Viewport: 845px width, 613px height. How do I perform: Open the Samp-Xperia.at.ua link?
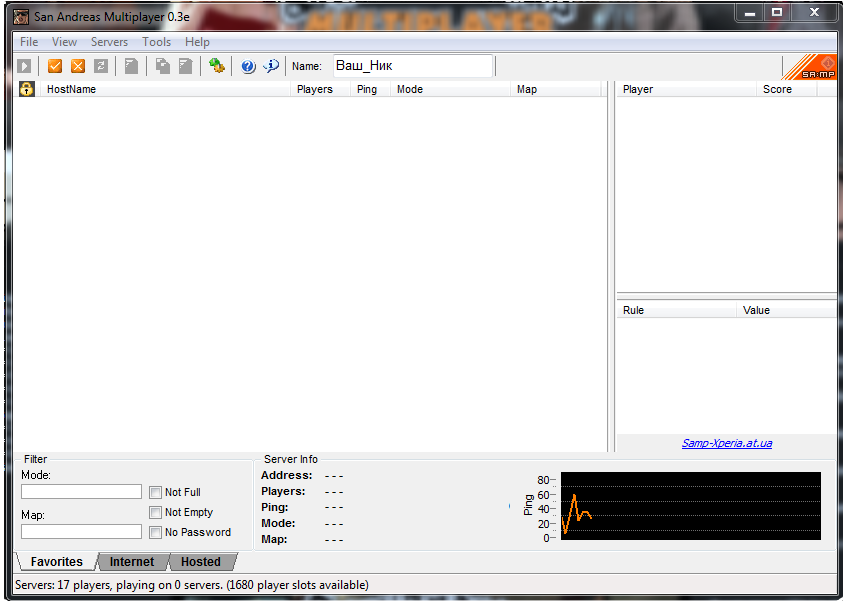727,443
